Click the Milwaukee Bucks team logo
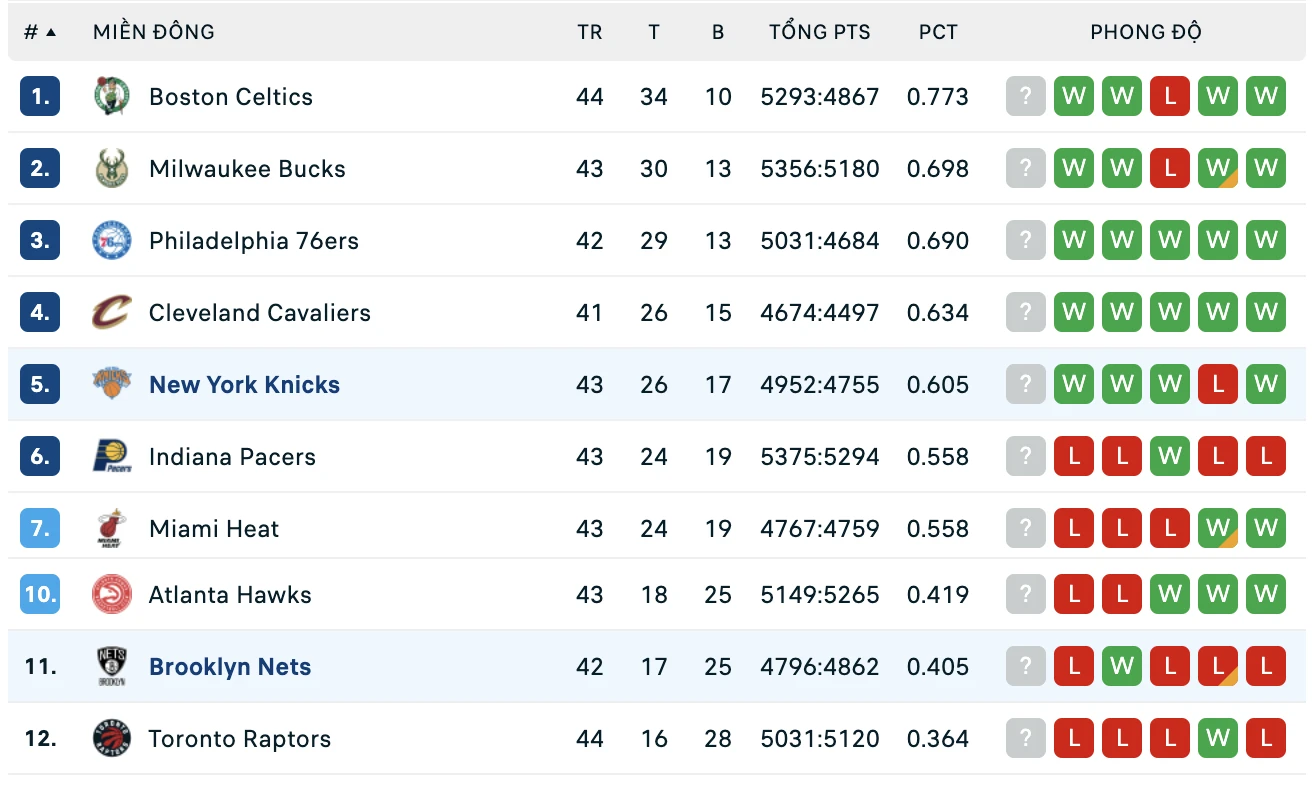 [112, 169]
